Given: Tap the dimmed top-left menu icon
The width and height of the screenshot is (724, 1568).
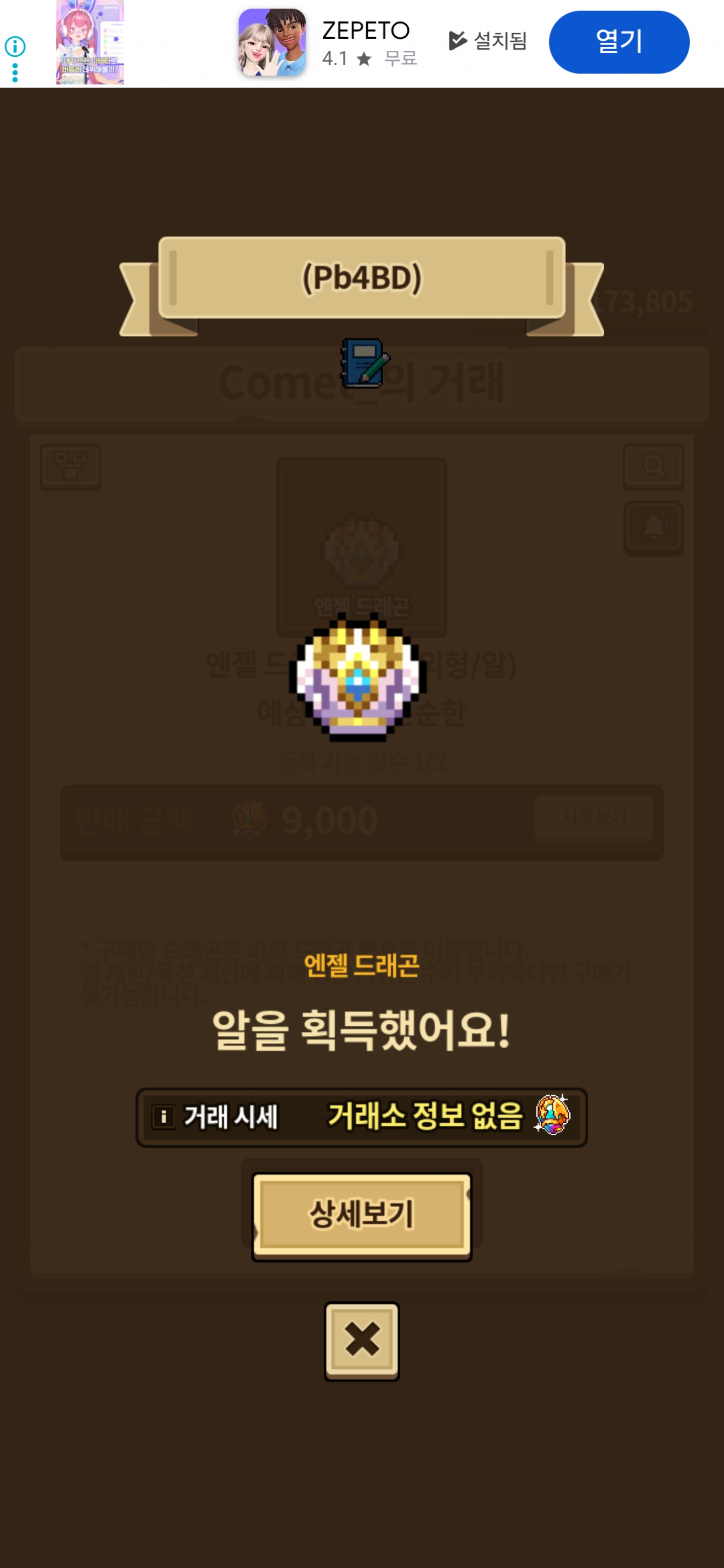Looking at the screenshot, I should pos(70,467).
